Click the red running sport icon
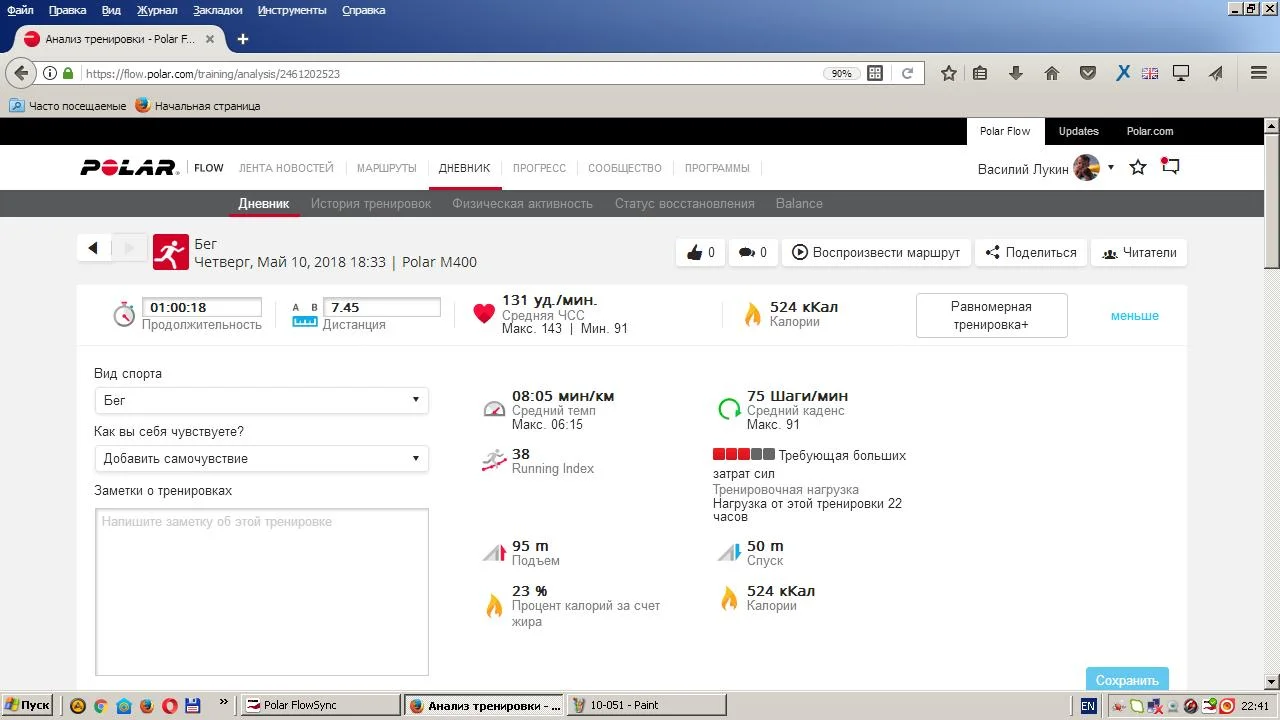The width and height of the screenshot is (1280, 720). 171,252
